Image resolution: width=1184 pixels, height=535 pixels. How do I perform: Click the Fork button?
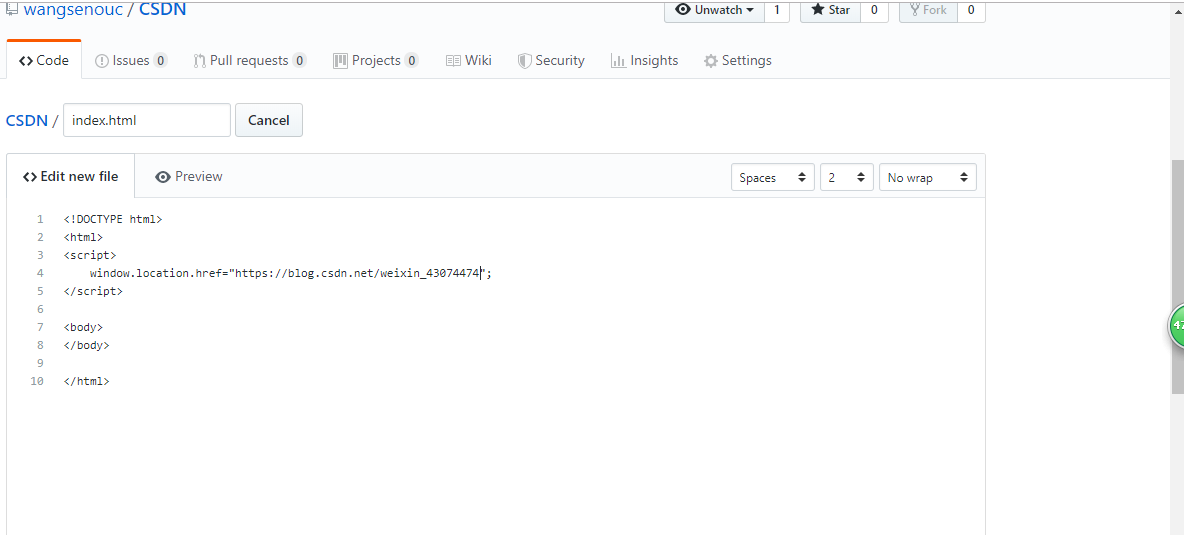(x=928, y=11)
